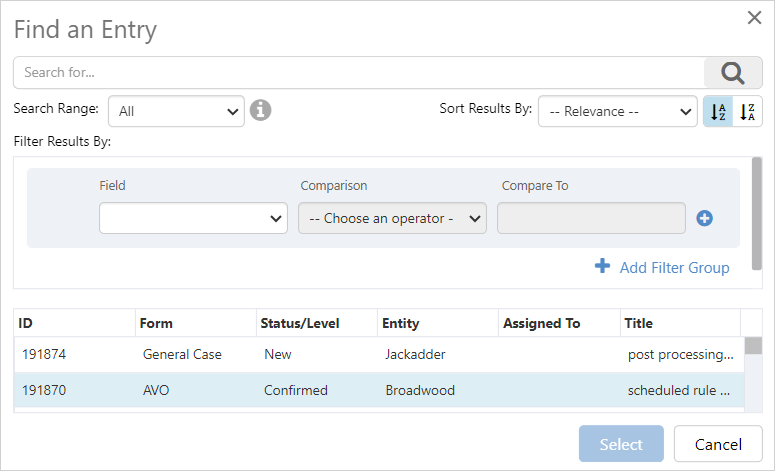Toggle ascending A-Z sort order
The width and height of the screenshot is (775, 471).
[x=718, y=111]
